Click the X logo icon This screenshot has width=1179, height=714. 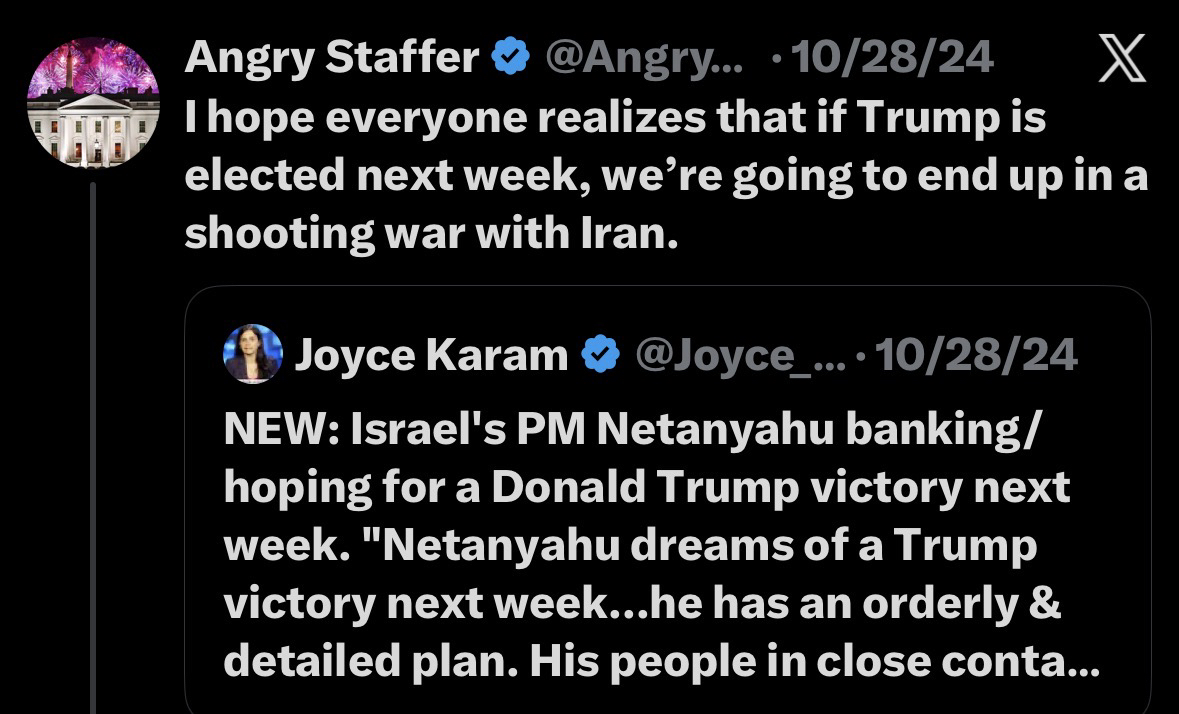point(1122,60)
